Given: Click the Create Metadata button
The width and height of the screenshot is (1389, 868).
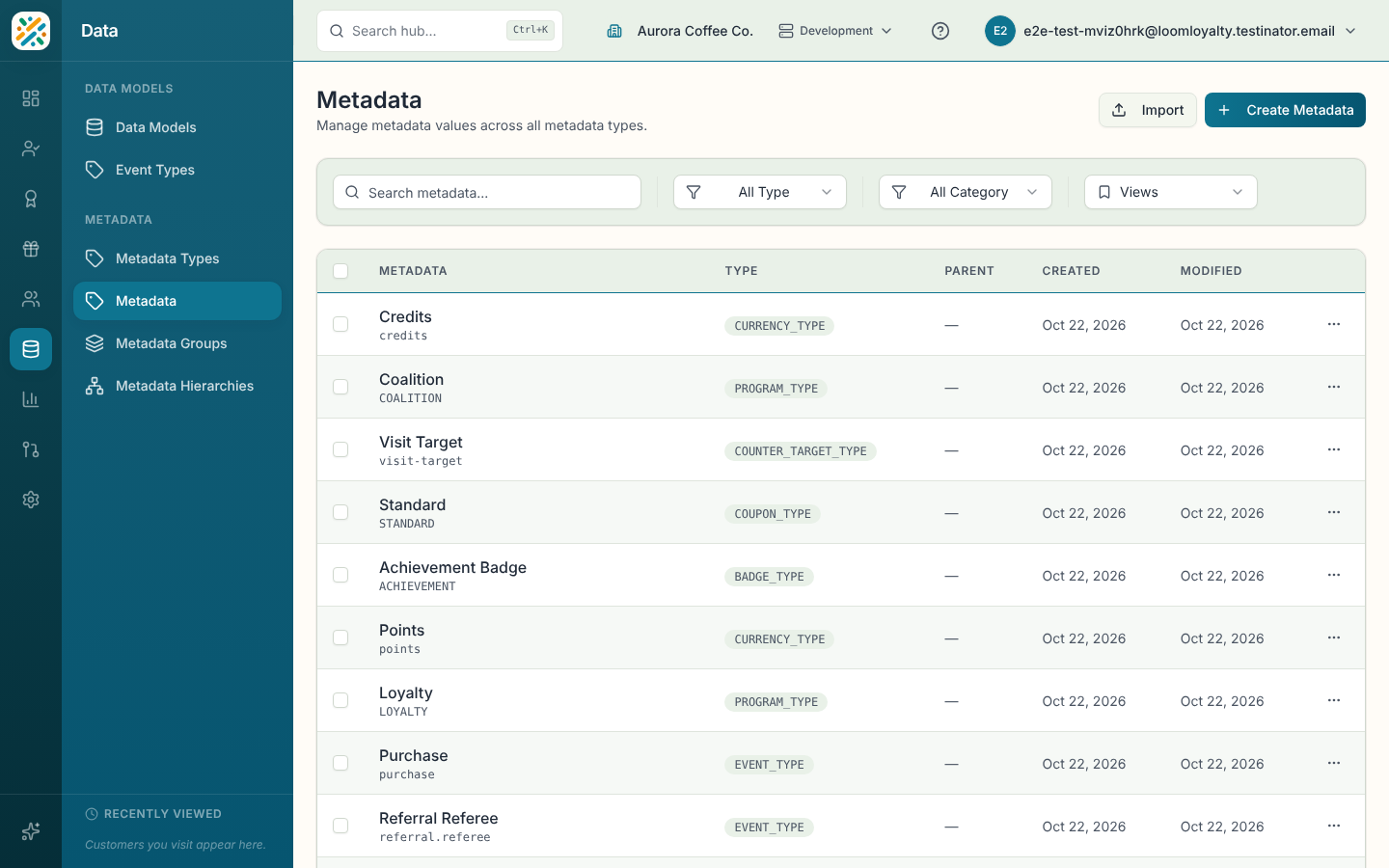Looking at the screenshot, I should click(1285, 110).
